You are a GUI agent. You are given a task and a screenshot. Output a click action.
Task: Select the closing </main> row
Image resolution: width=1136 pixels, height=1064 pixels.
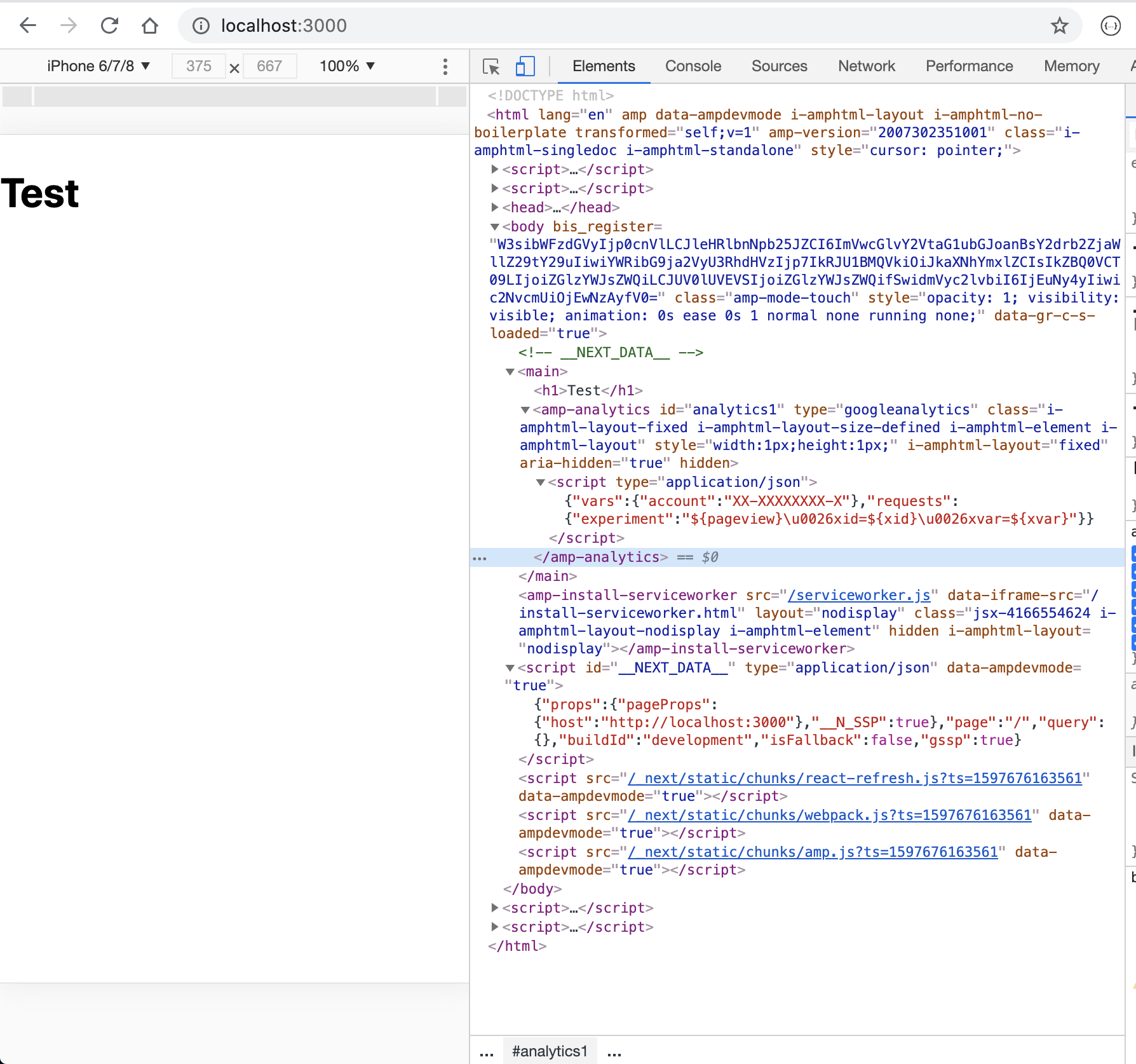click(x=548, y=576)
